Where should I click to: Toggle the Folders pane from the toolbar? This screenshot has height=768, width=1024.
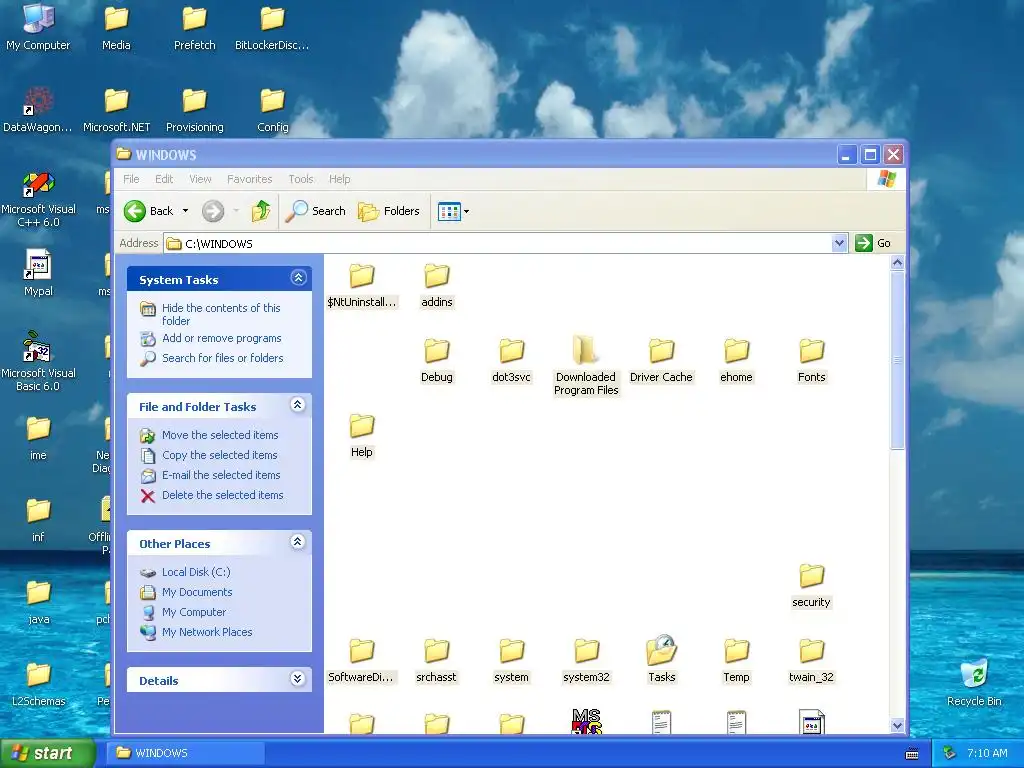tap(389, 211)
